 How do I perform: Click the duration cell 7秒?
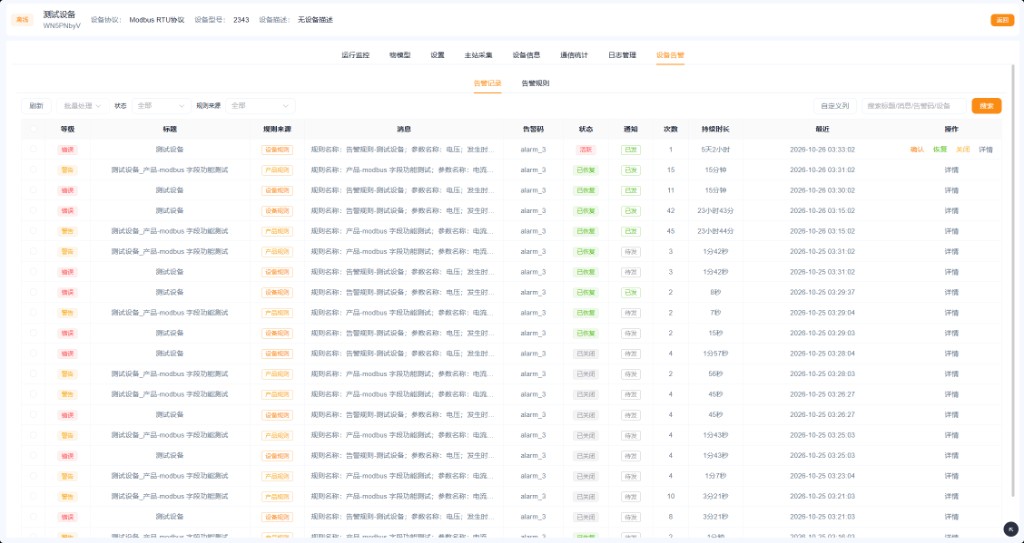pyautogui.click(x=716, y=313)
